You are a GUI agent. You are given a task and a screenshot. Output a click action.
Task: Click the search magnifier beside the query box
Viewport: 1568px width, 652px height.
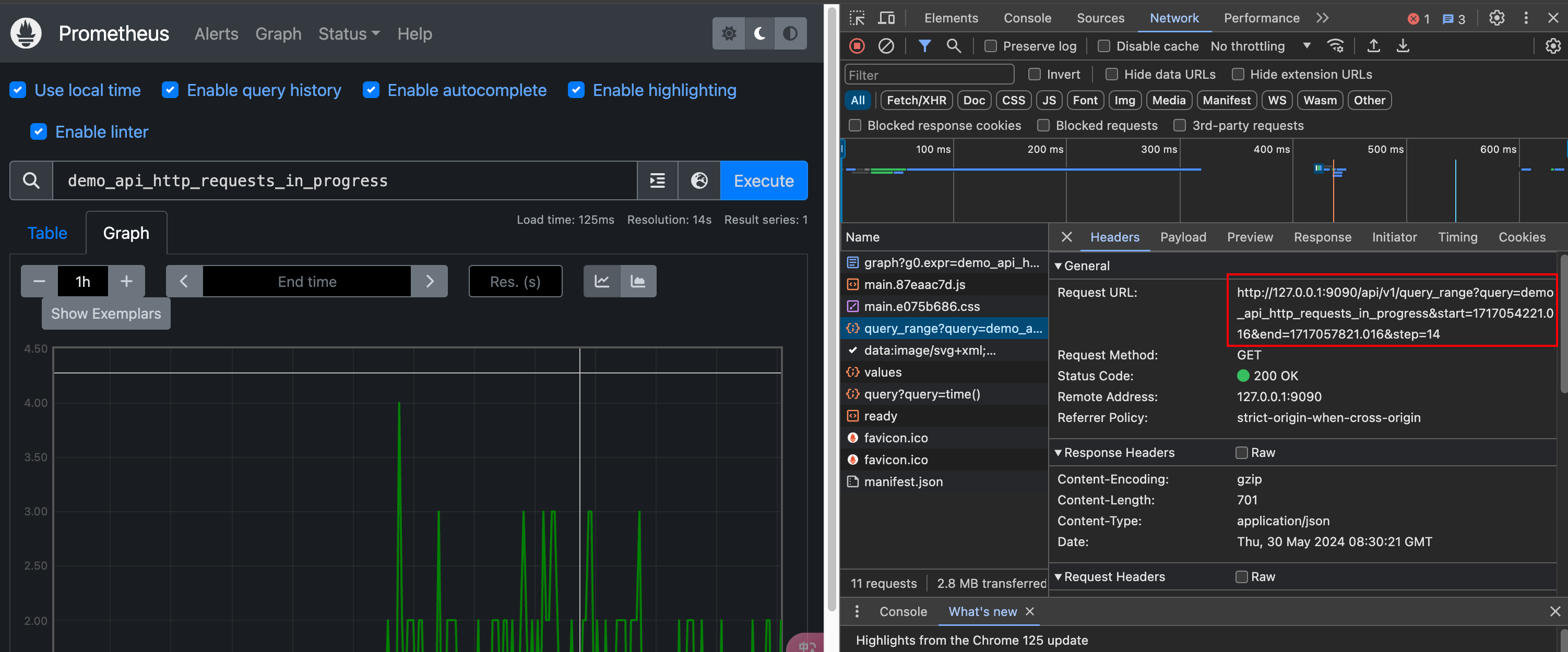(31, 180)
